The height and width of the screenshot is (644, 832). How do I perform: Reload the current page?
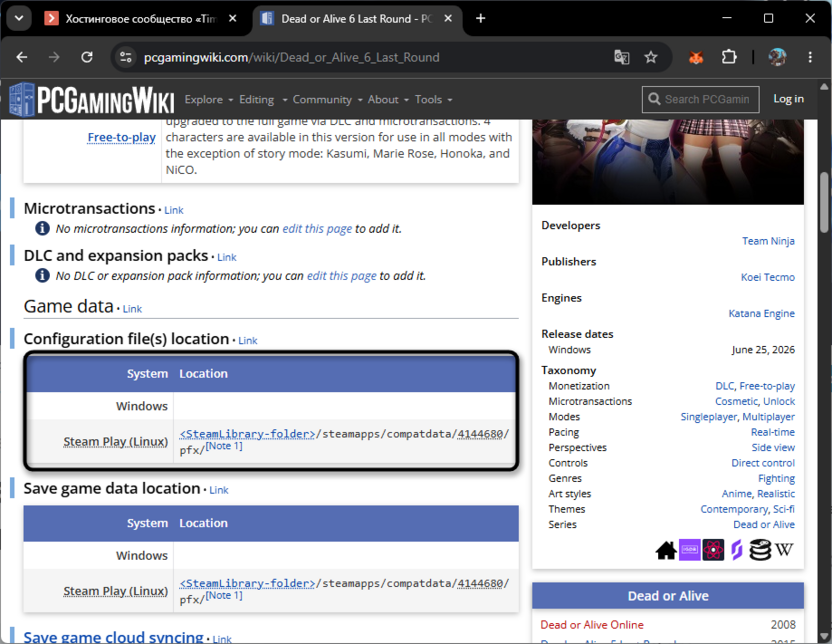[x=87, y=57]
